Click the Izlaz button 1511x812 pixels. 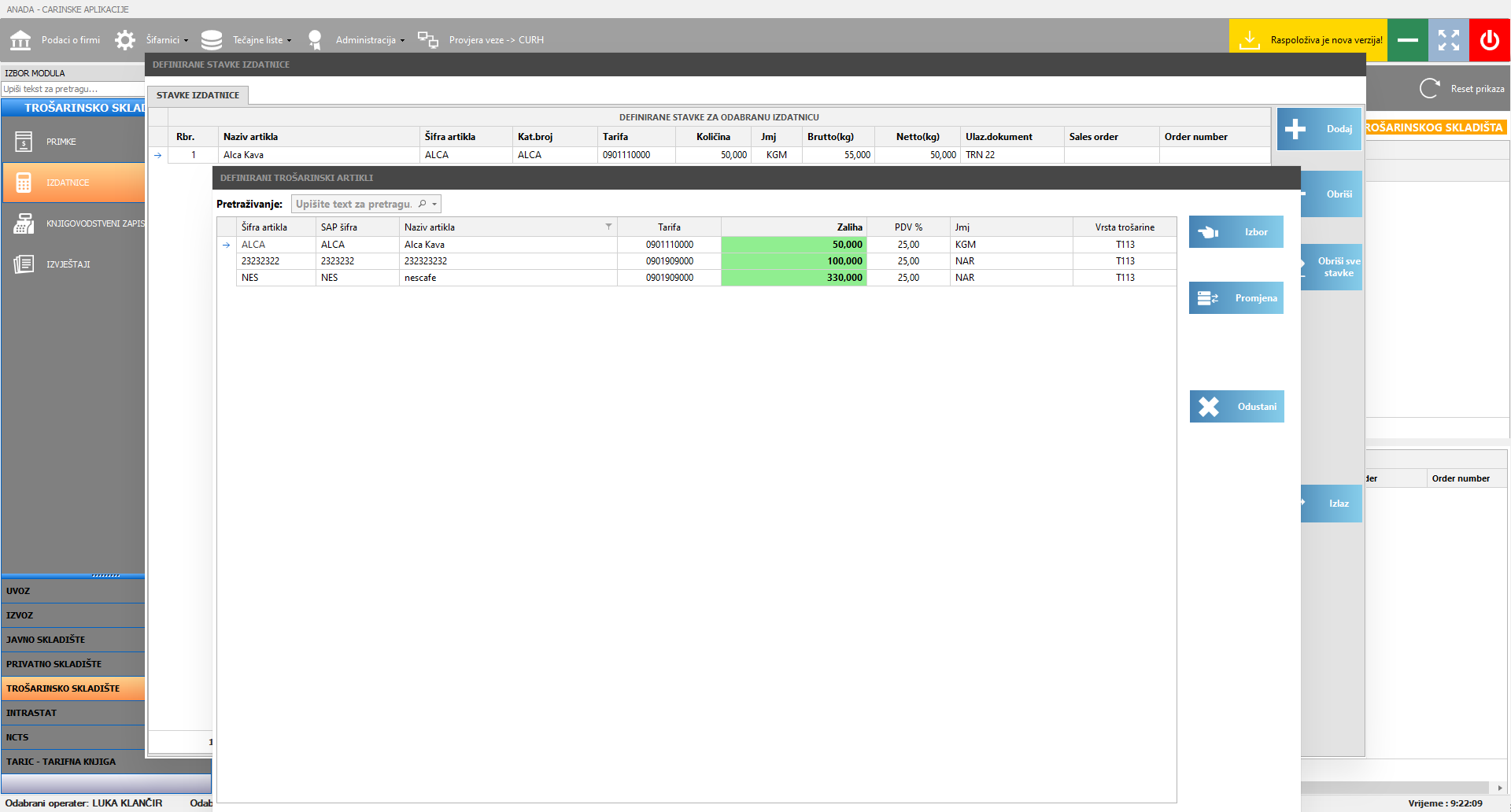tap(1332, 504)
